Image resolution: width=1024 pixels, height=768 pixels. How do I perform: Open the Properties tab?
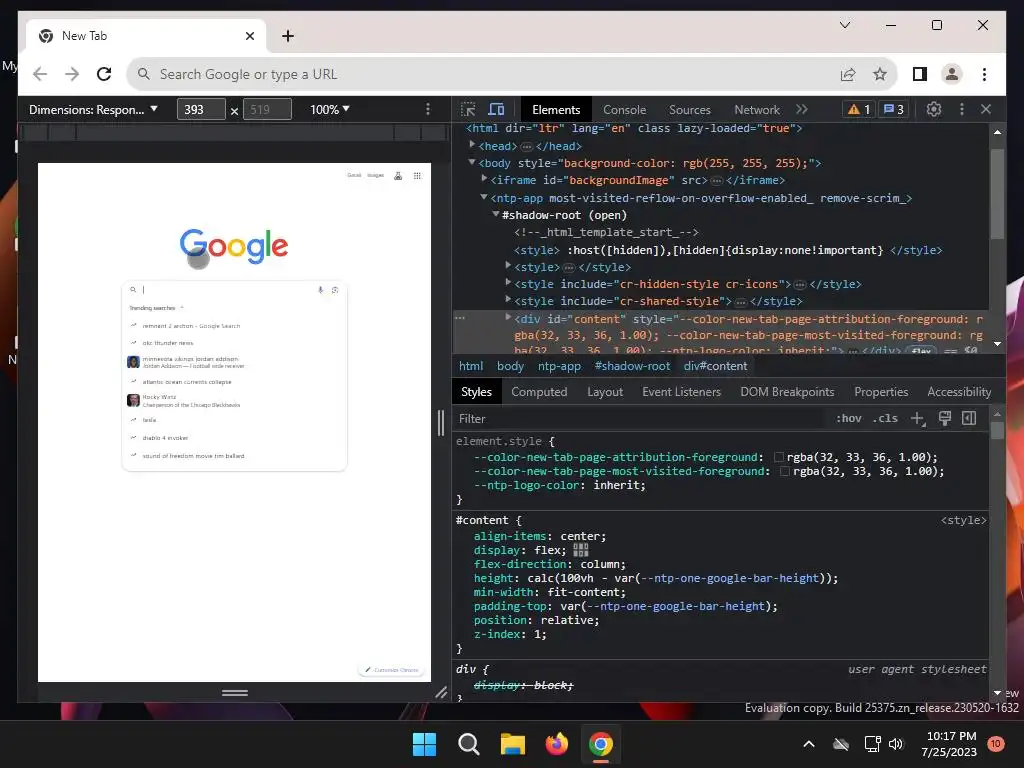tap(881, 392)
